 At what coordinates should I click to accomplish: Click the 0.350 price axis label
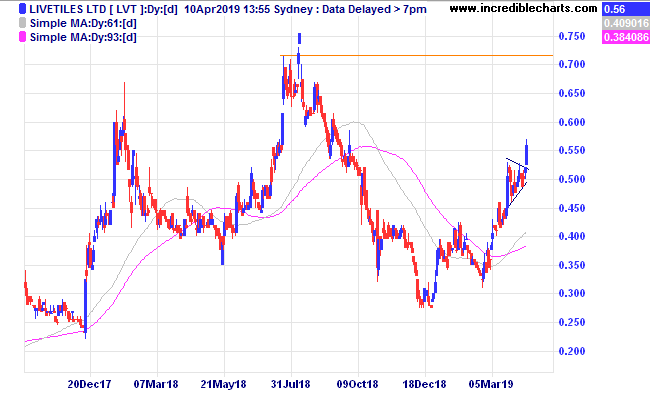pyautogui.click(x=572, y=265)
